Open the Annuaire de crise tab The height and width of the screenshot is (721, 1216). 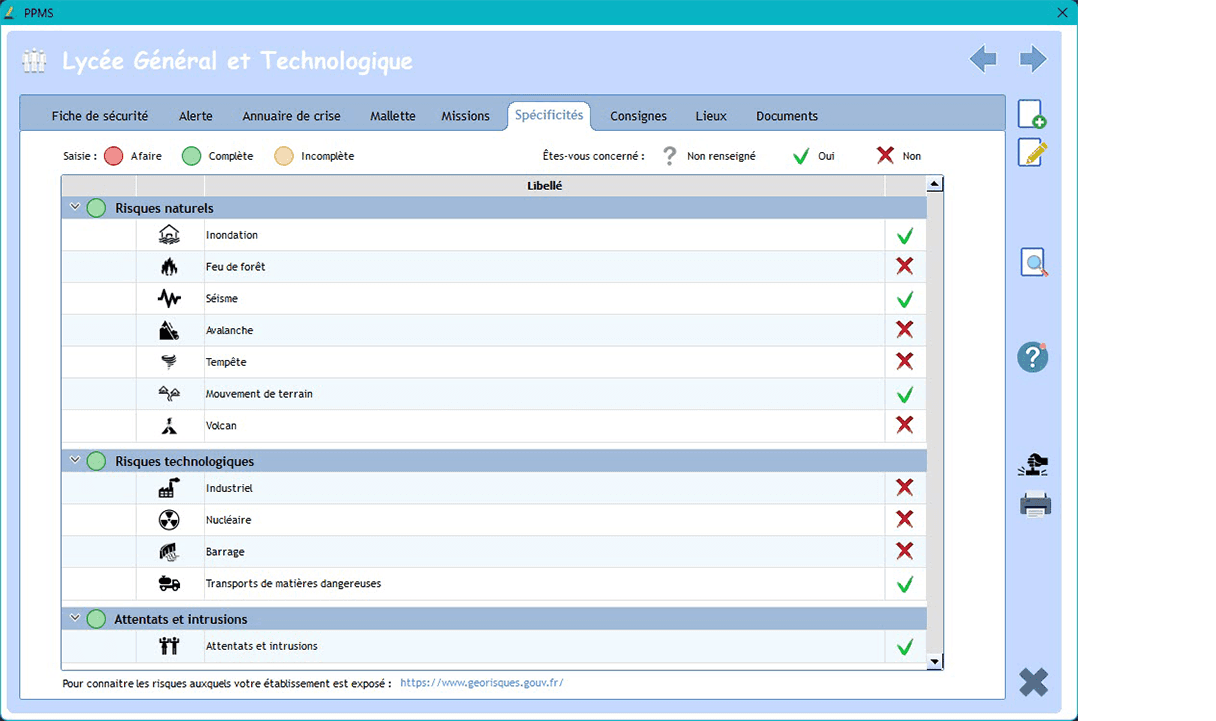tap(291, 116)
